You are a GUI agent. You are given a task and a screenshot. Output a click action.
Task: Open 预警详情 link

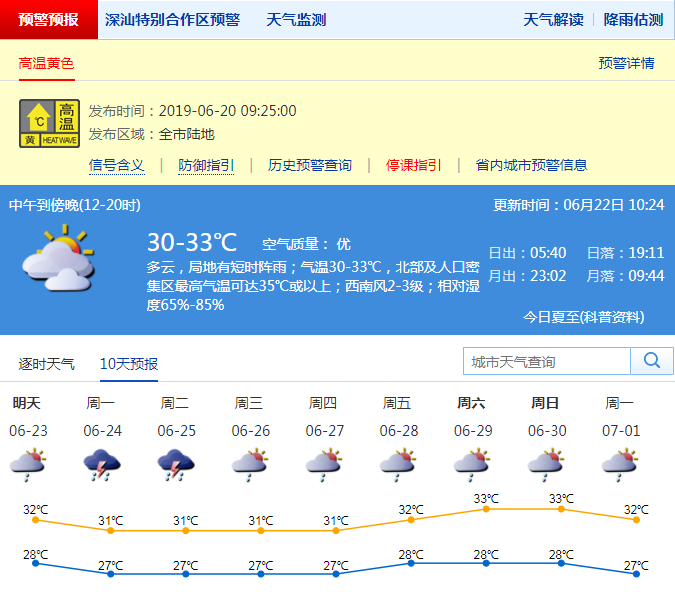(x=626, y=63)
